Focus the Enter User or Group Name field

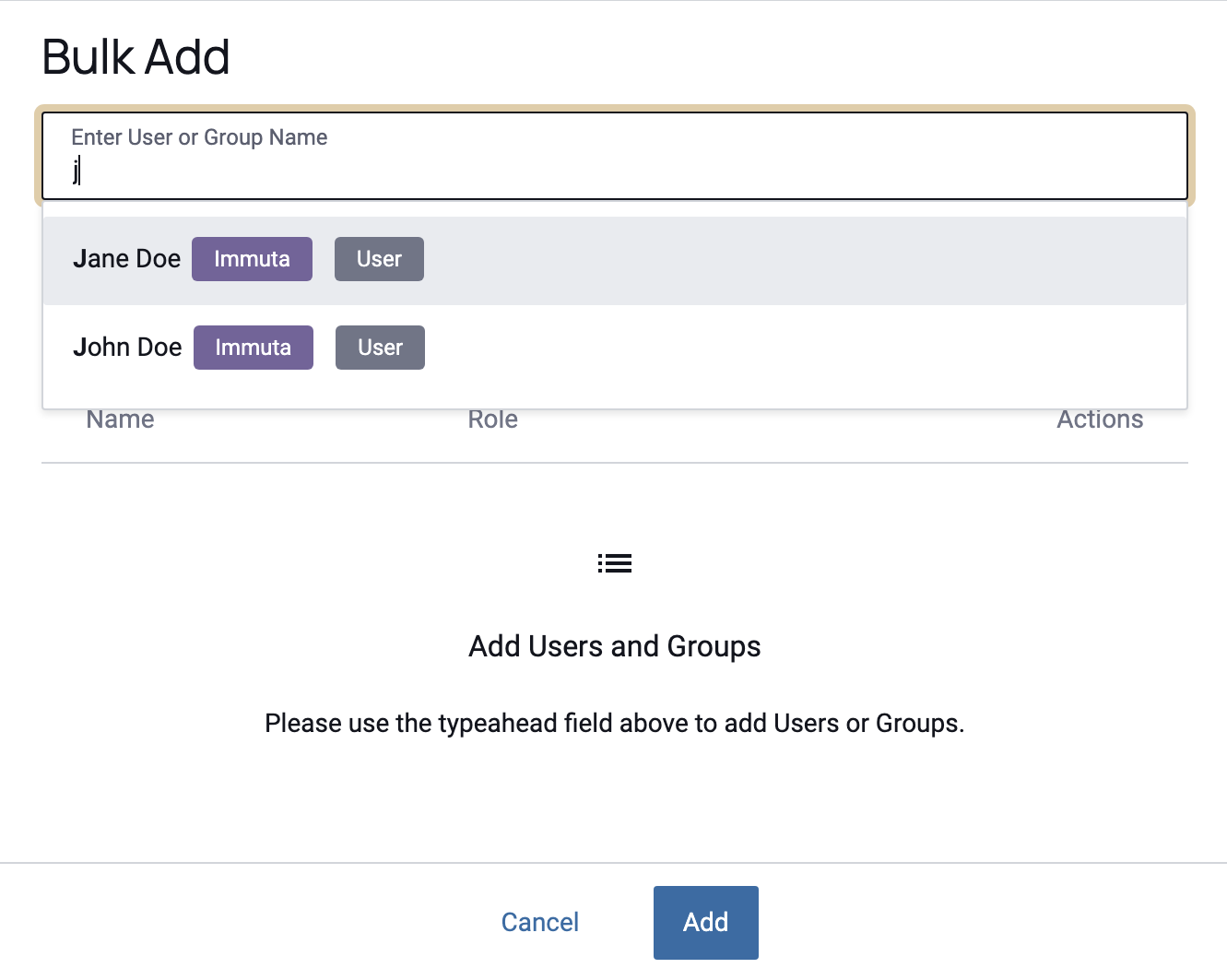tap(615, 156)
